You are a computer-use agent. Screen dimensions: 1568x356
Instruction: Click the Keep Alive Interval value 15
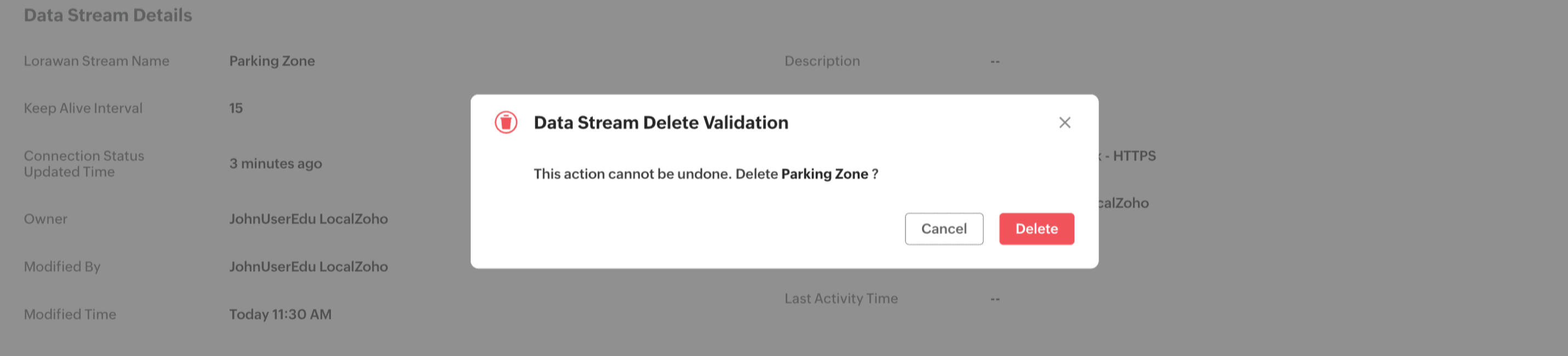coord(236,108)
